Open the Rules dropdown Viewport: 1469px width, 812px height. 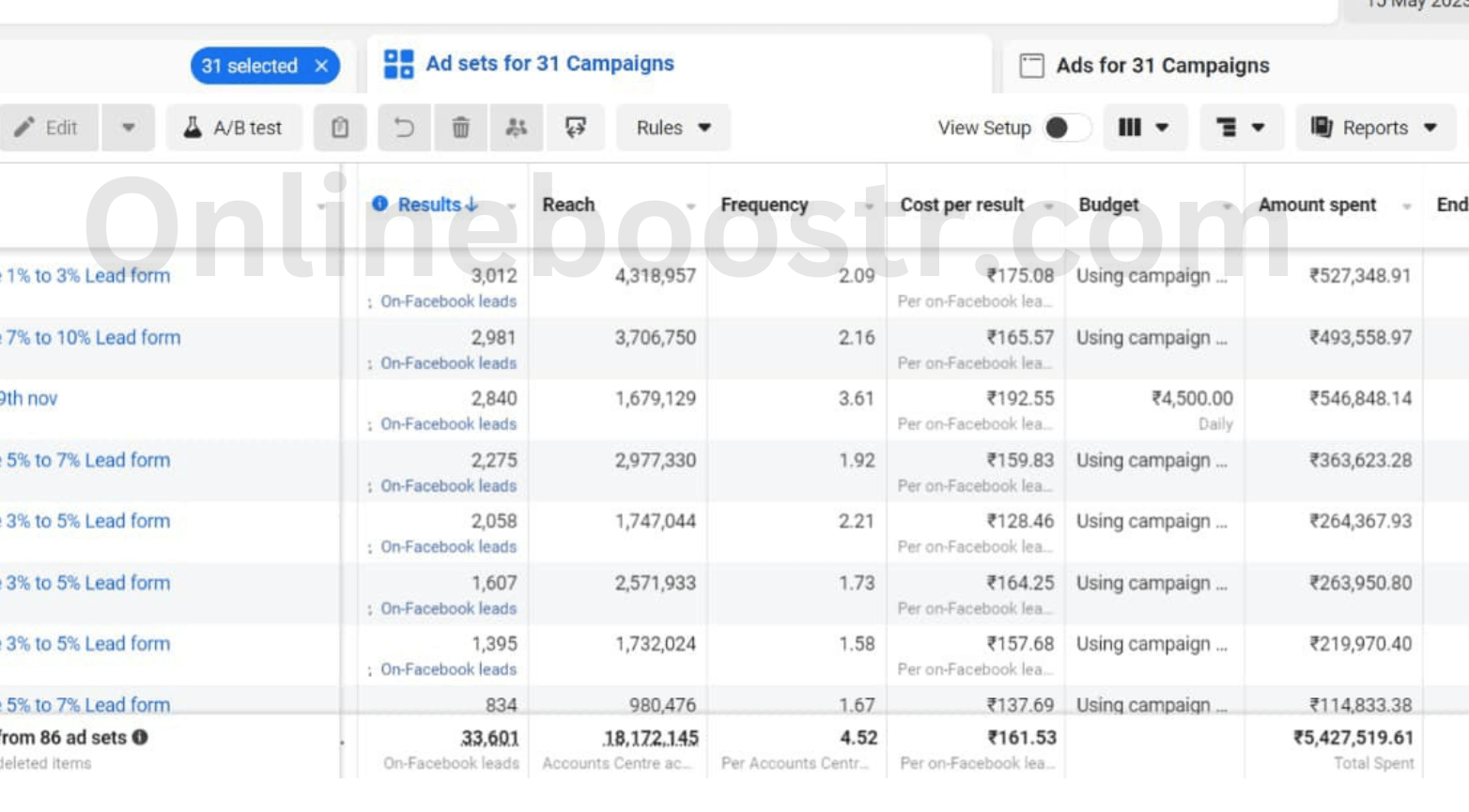[x=673, y=129]
